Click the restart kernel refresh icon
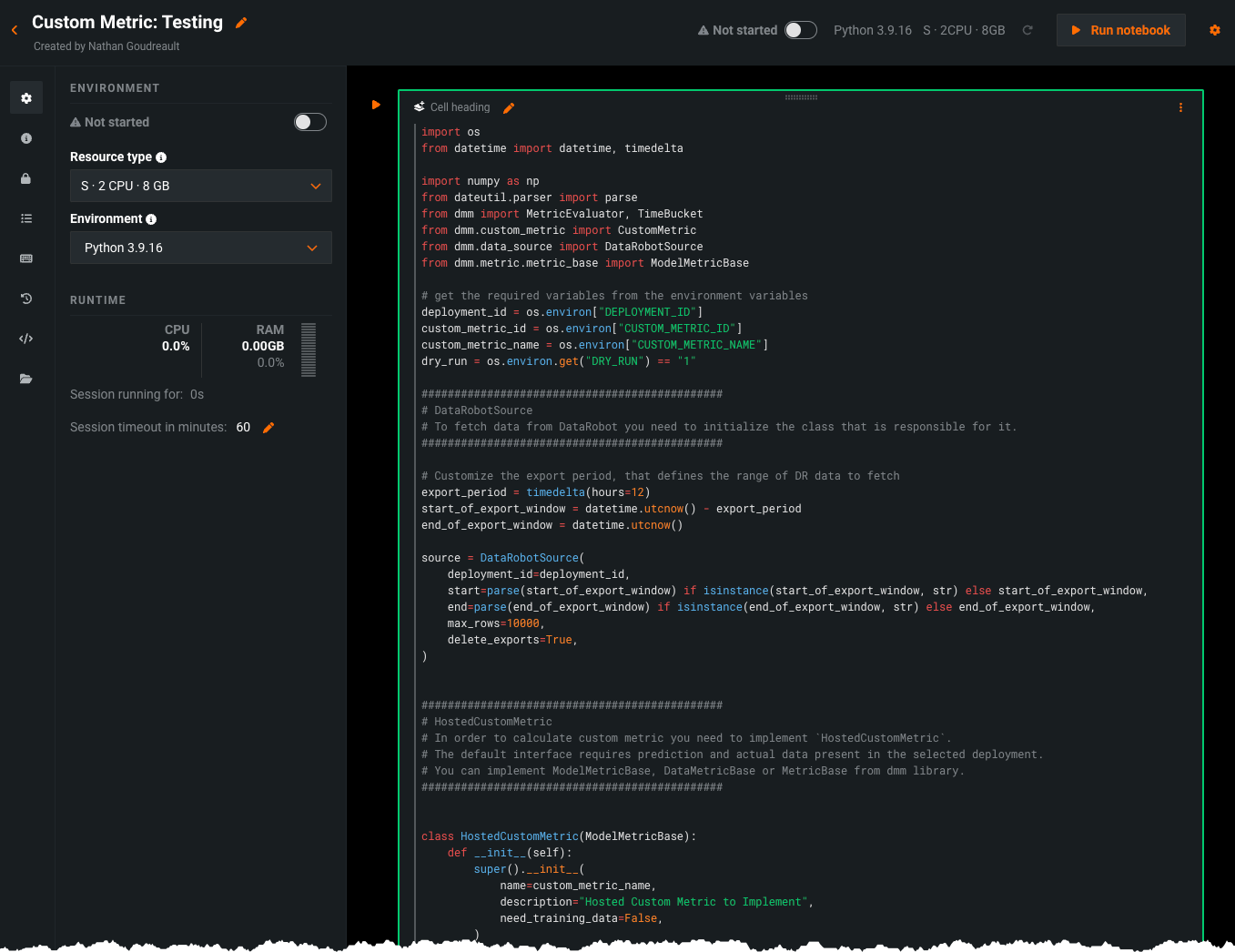Image resolution: width=1235 pixels, height=952 pixels. (x=1027, y=30)
